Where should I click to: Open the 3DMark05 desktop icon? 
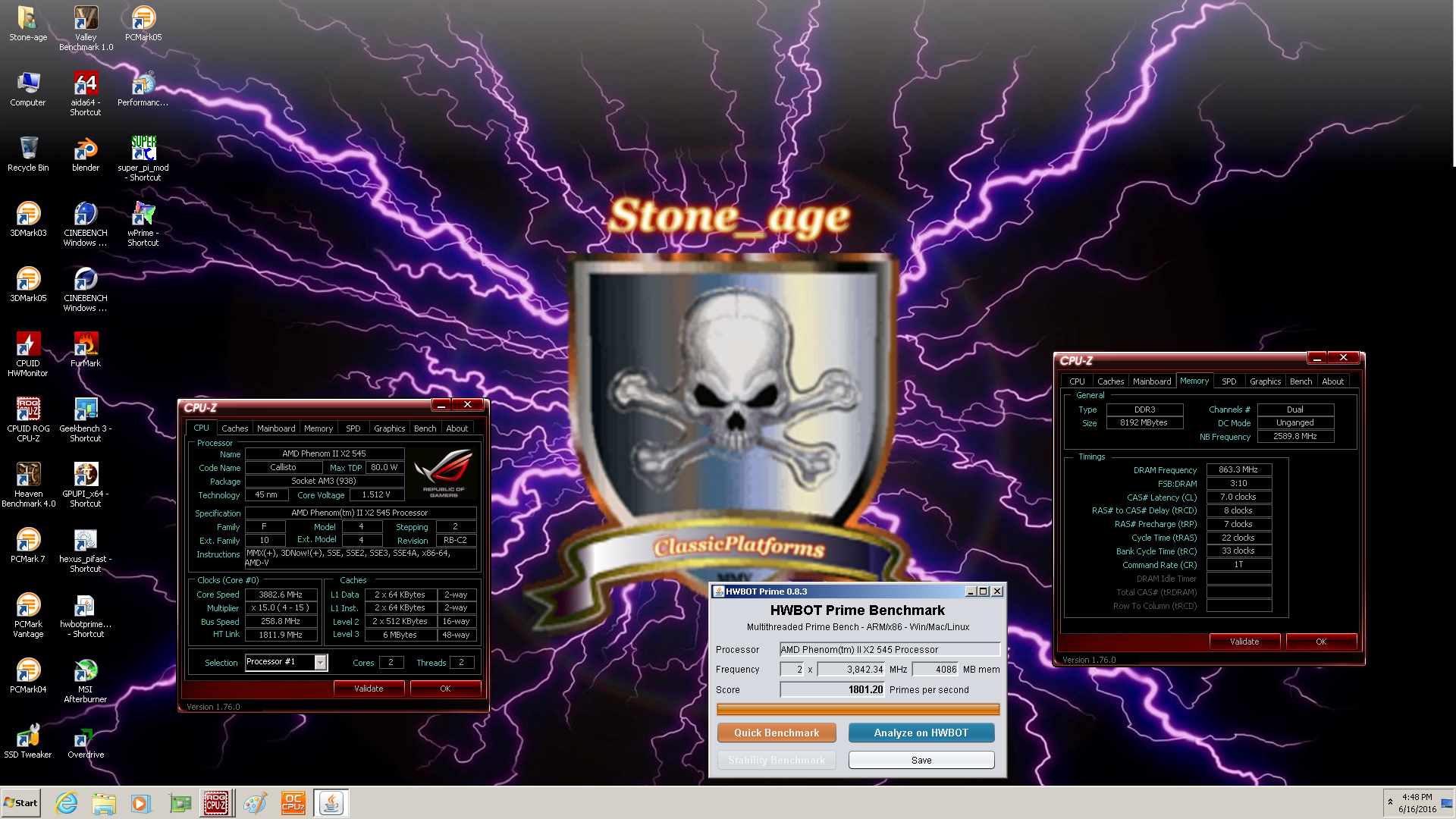pyautogui.click(x=28, y=284)
